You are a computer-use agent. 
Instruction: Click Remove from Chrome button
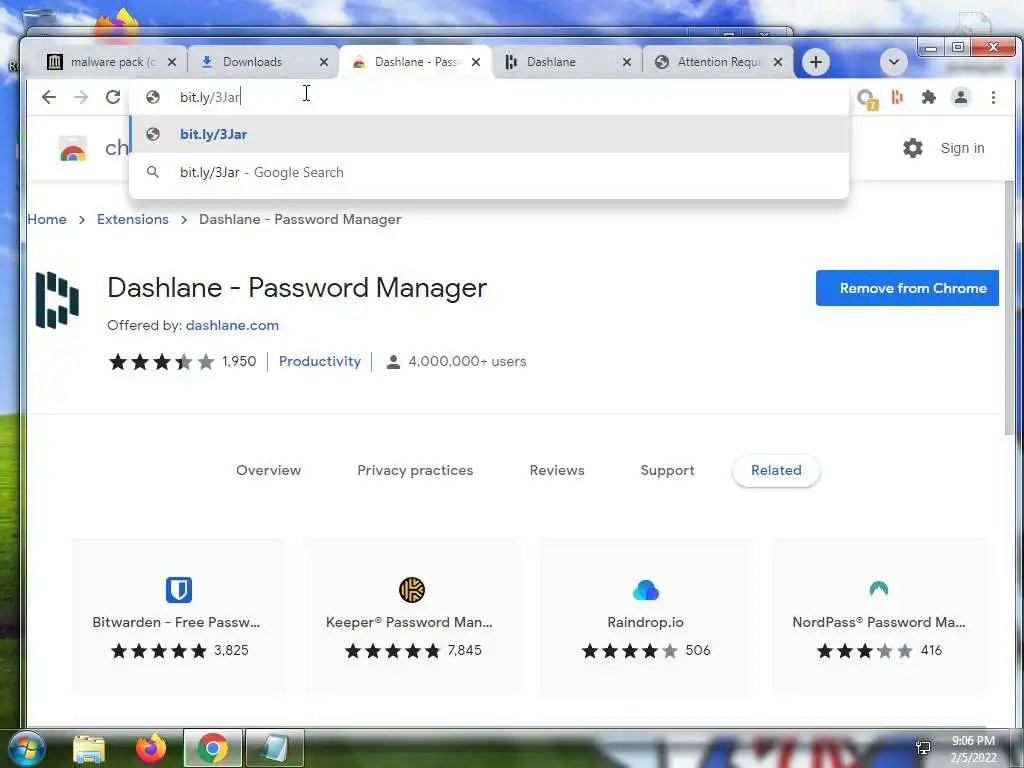click(907, 288)
